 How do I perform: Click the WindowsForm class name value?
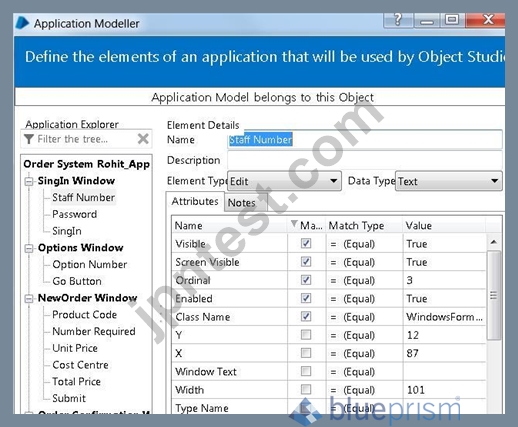coord(444,317)
